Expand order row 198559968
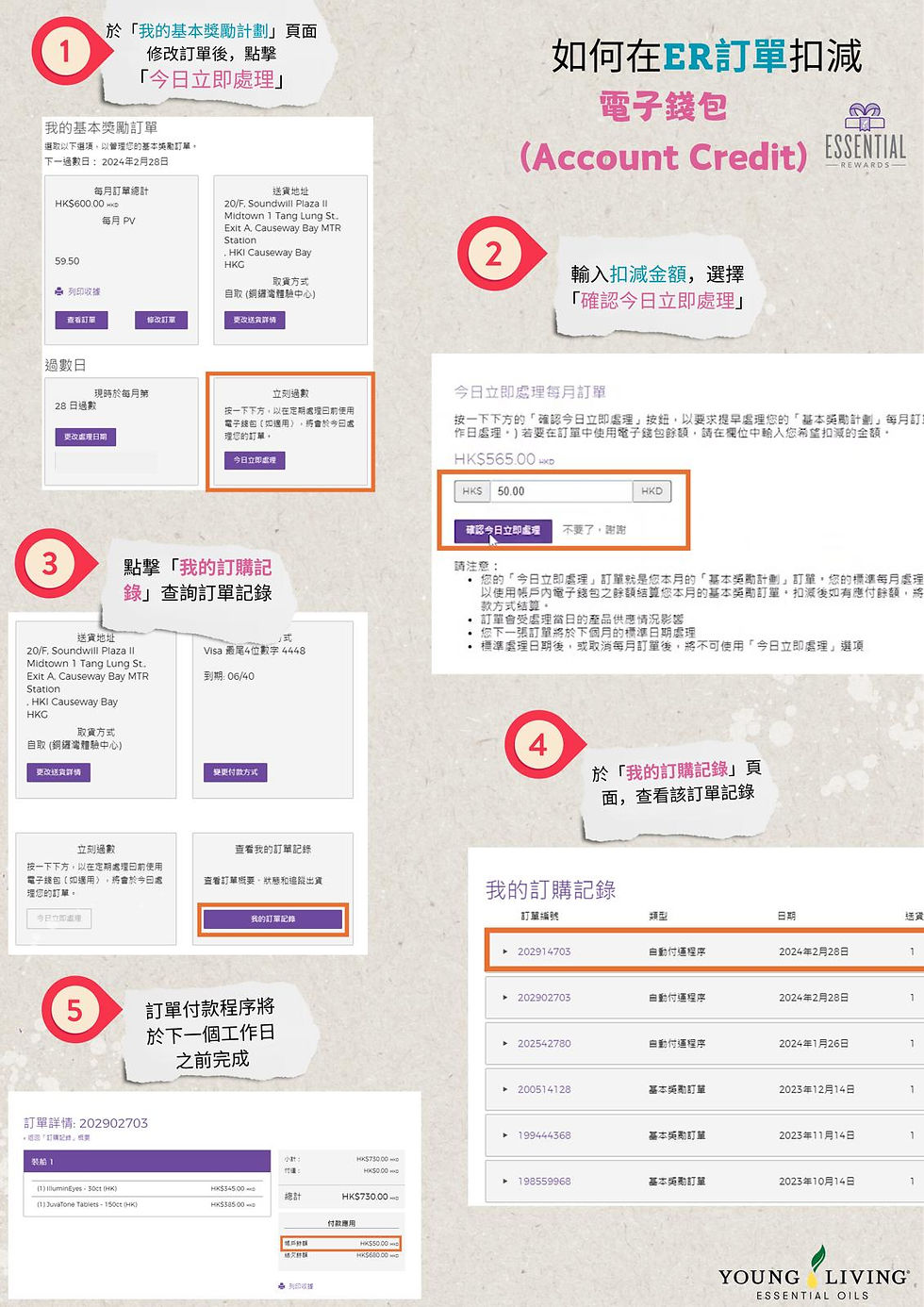The width and height of the screenshot is (924, 1307). (505, 1181)
